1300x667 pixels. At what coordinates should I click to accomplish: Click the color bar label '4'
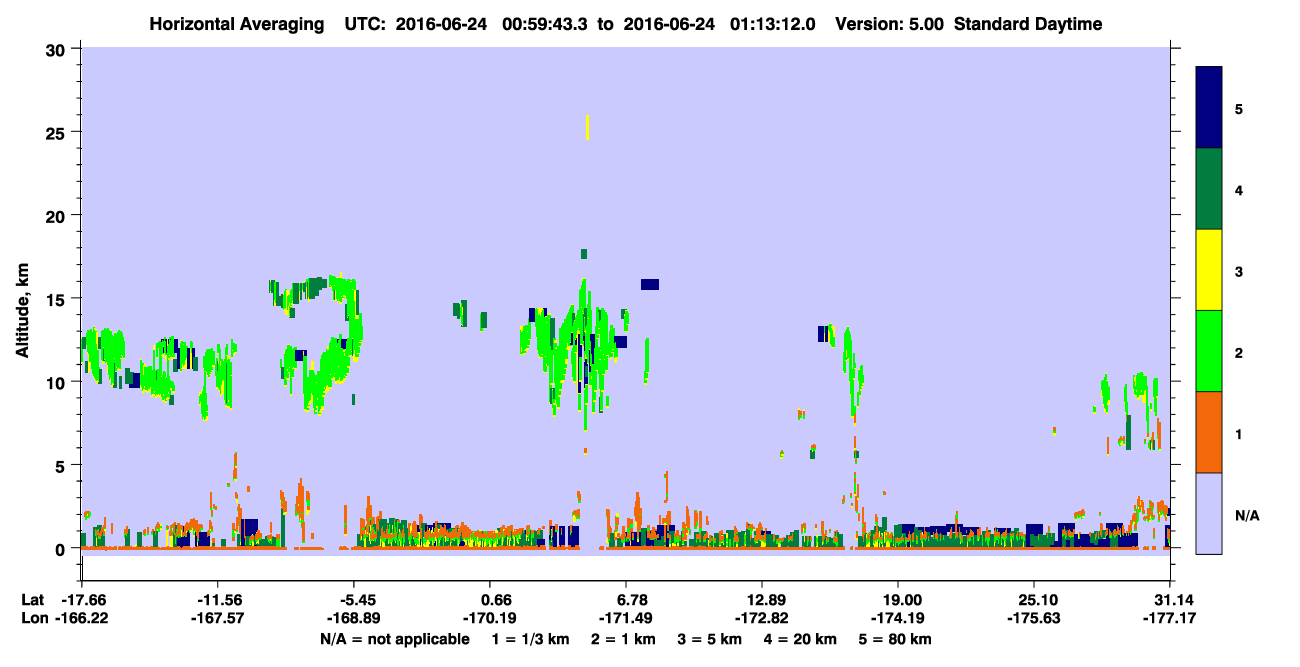tap(1239, 189)
